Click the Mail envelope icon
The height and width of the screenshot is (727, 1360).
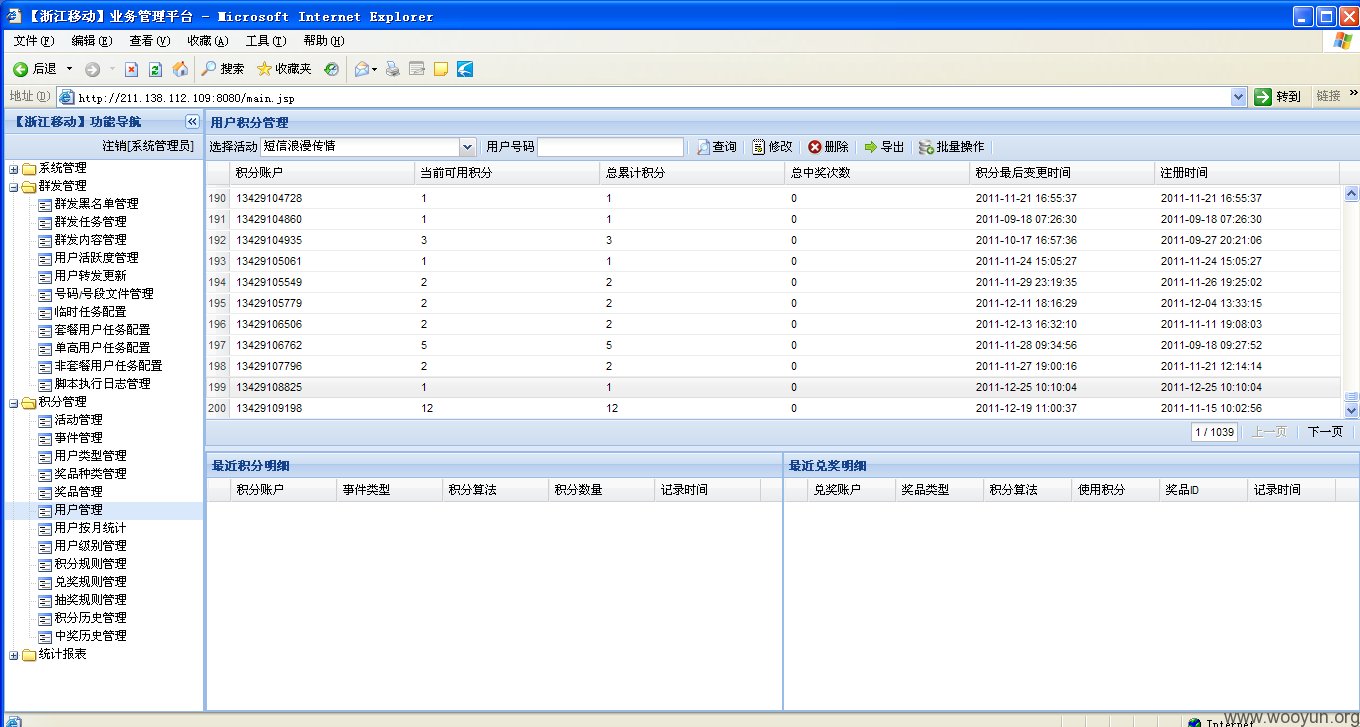click(x=361, y=69)
